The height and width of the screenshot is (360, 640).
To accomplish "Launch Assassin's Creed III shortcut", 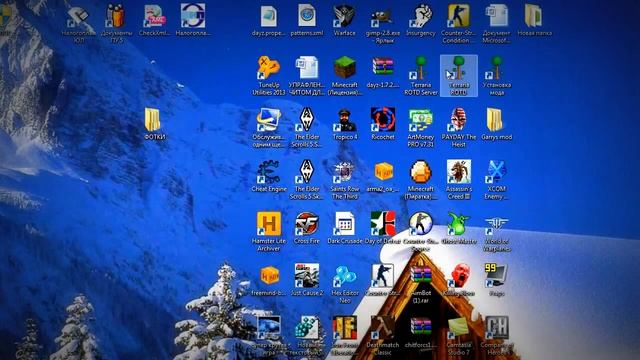I will (x=458, y=180).
